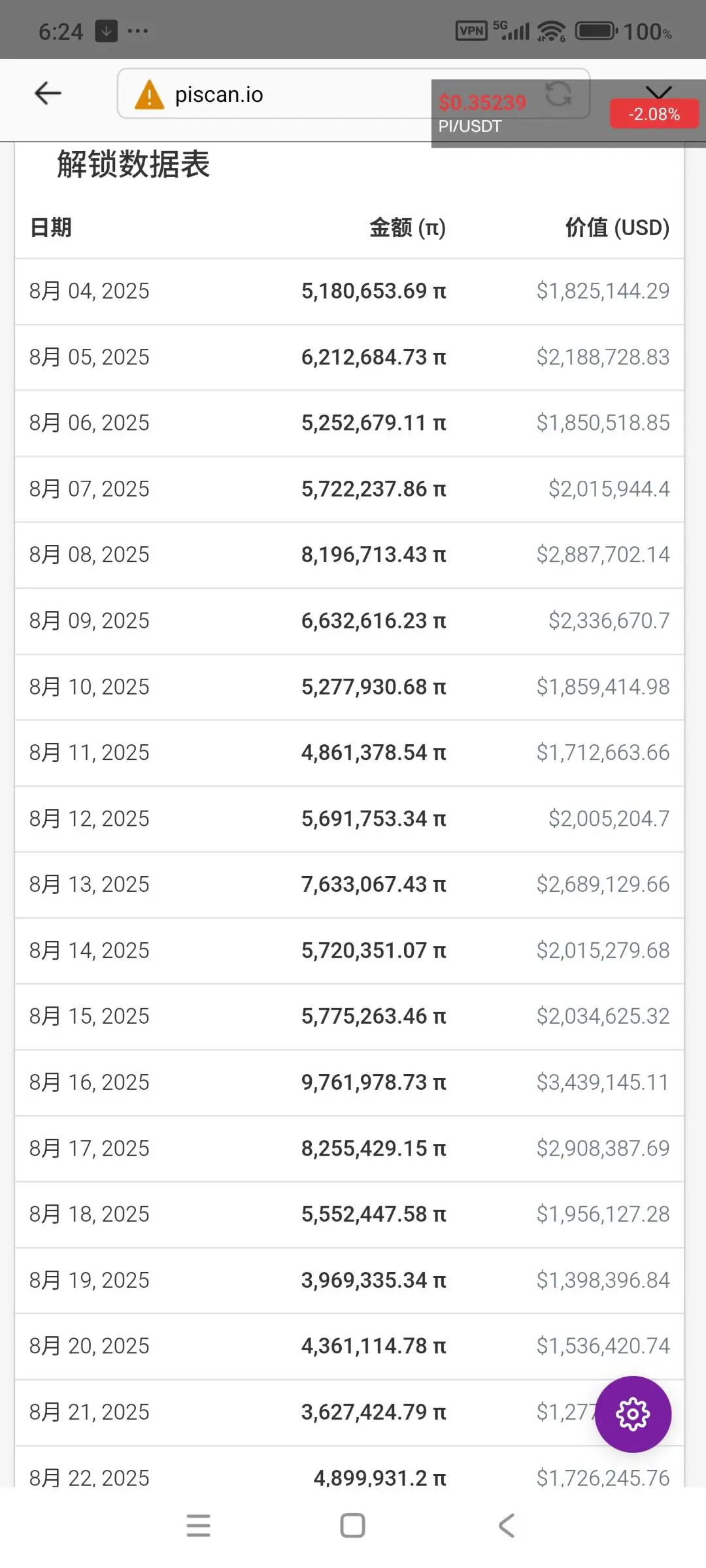
Task: Sort by the 金额 (π) column header
Action: click(x=407, y=227)
